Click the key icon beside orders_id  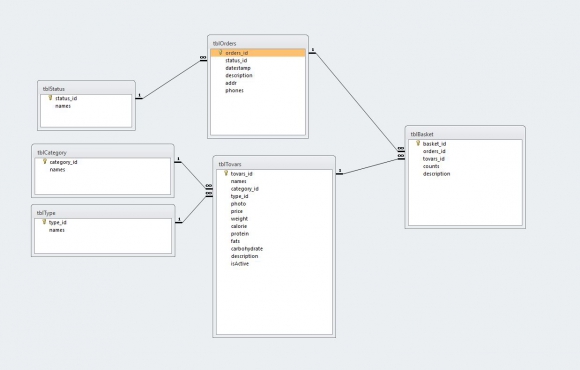pyautogui.click(x=220, y=53)
